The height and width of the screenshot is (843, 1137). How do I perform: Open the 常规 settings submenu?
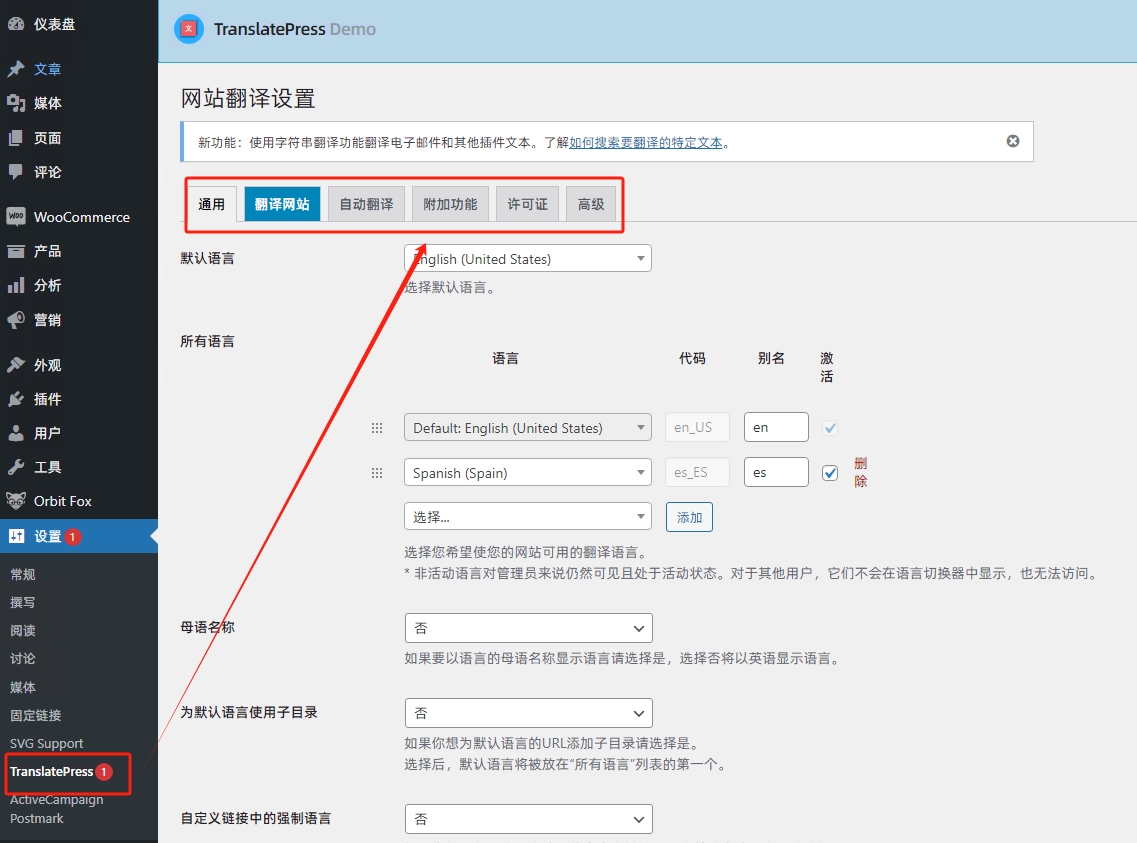22,574
